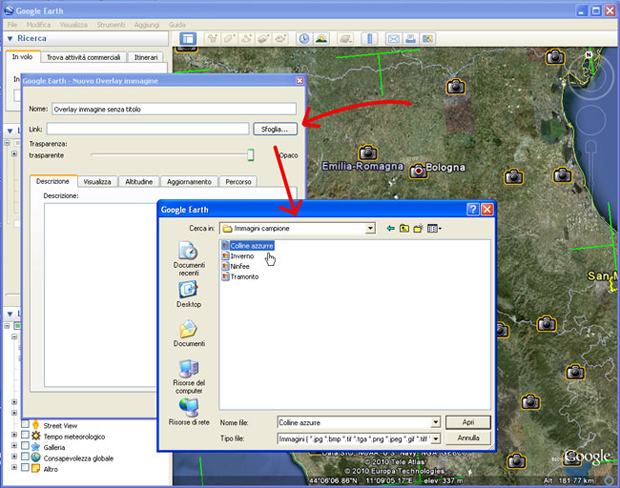The height and width of the screenshot is (488, 620).
Task: Select the Colline azzurre image file
Action: tap(248, 246)
